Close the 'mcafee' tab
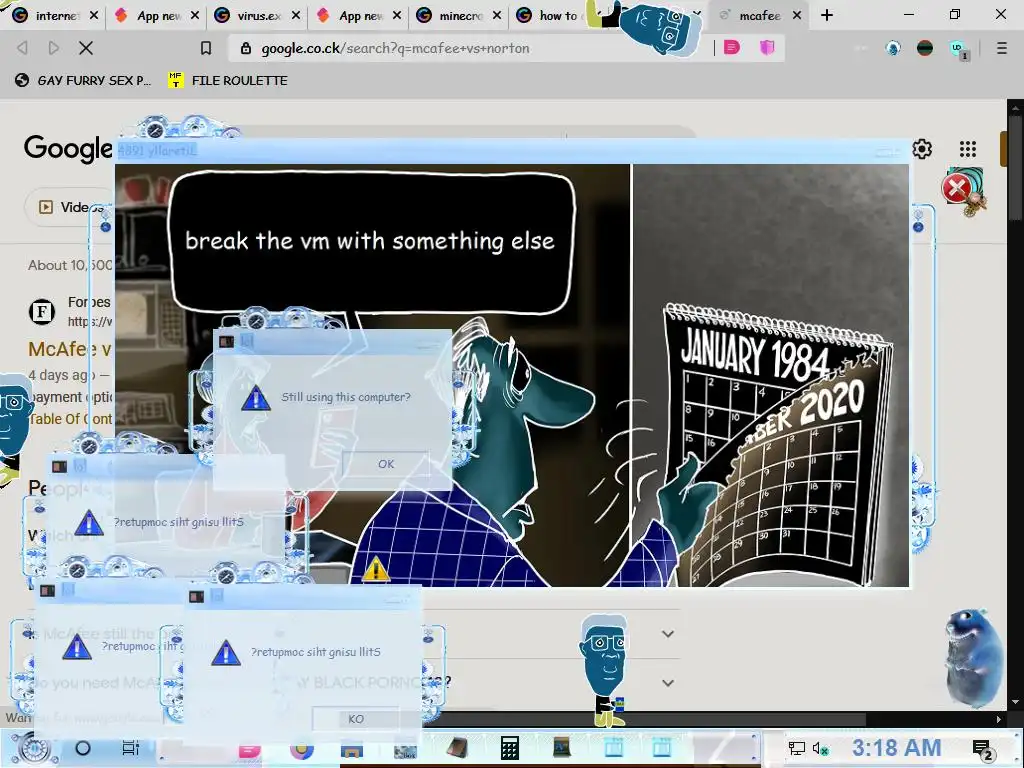 [x=797, y=15]
